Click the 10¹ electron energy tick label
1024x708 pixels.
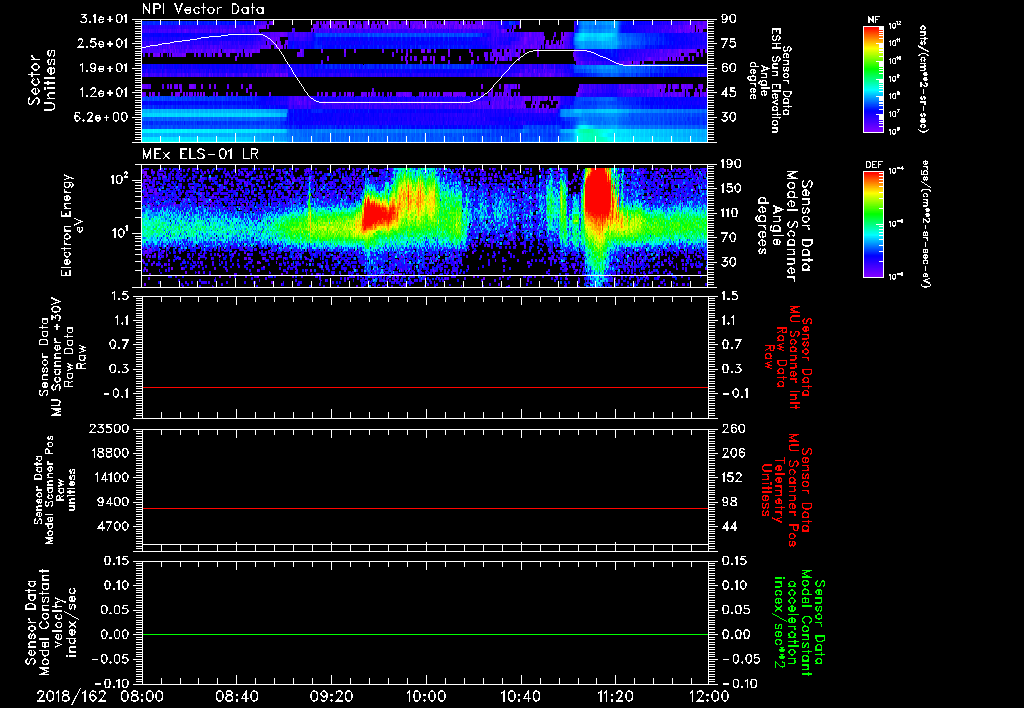point(120,233)
